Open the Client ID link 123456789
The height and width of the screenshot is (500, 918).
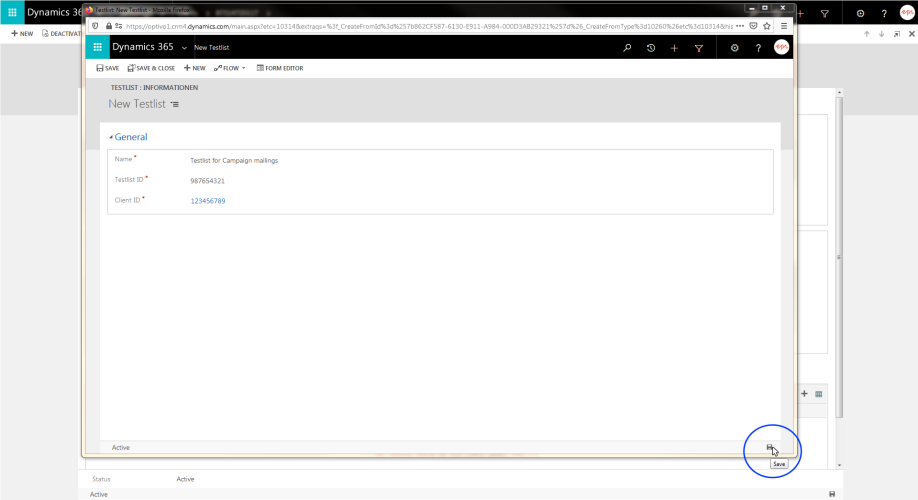click(x=208, y=201)
